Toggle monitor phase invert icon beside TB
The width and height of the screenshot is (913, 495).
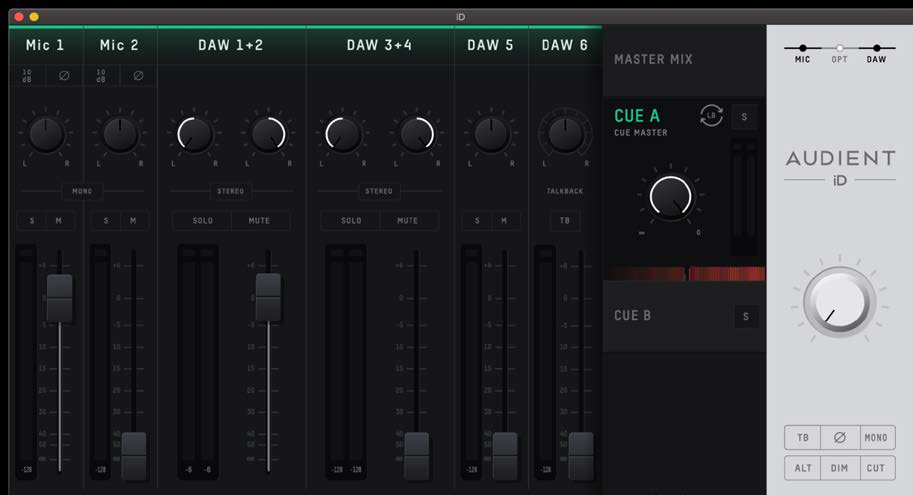pyautogui.click(x=840, y=437)
